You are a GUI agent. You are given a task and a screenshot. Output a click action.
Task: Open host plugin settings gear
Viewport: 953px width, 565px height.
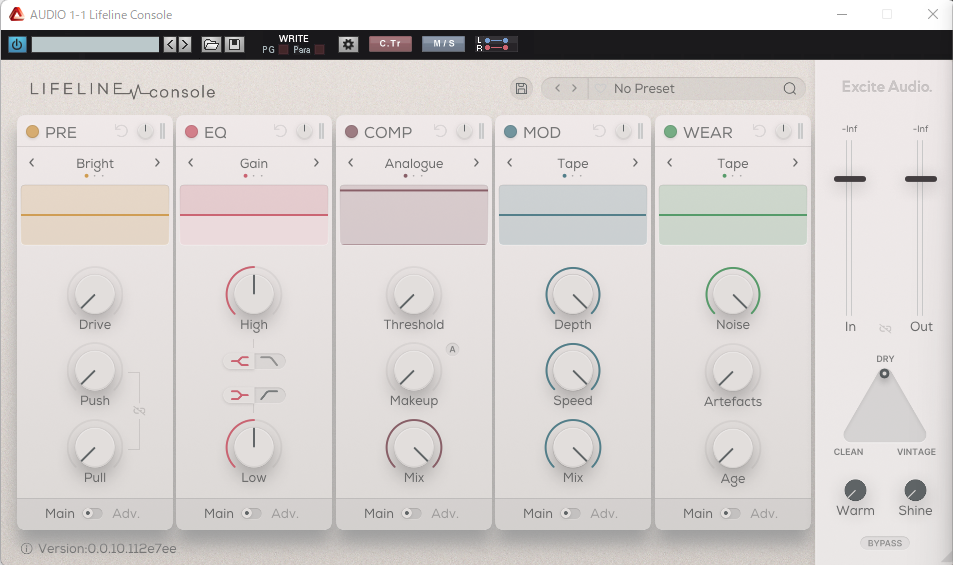(x=348, y=44)
